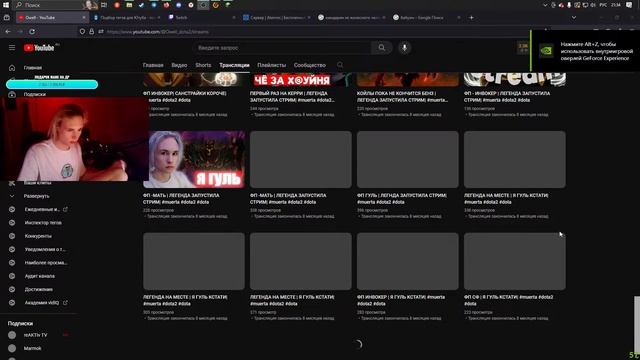Click the Главная home icon in sidebar

[12, 68]
